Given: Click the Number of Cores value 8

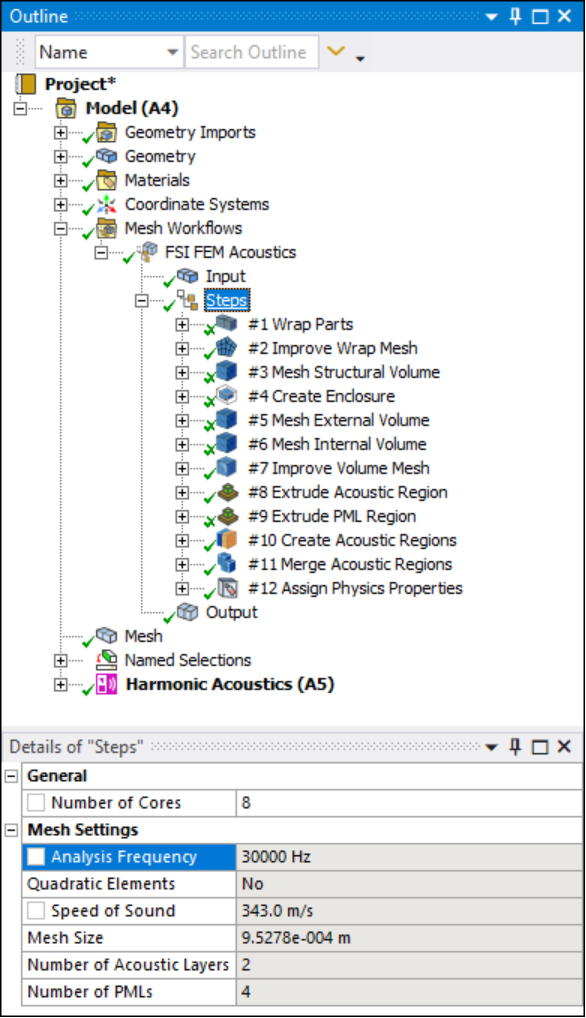Looking at the screenshot, I should point(409,802).
